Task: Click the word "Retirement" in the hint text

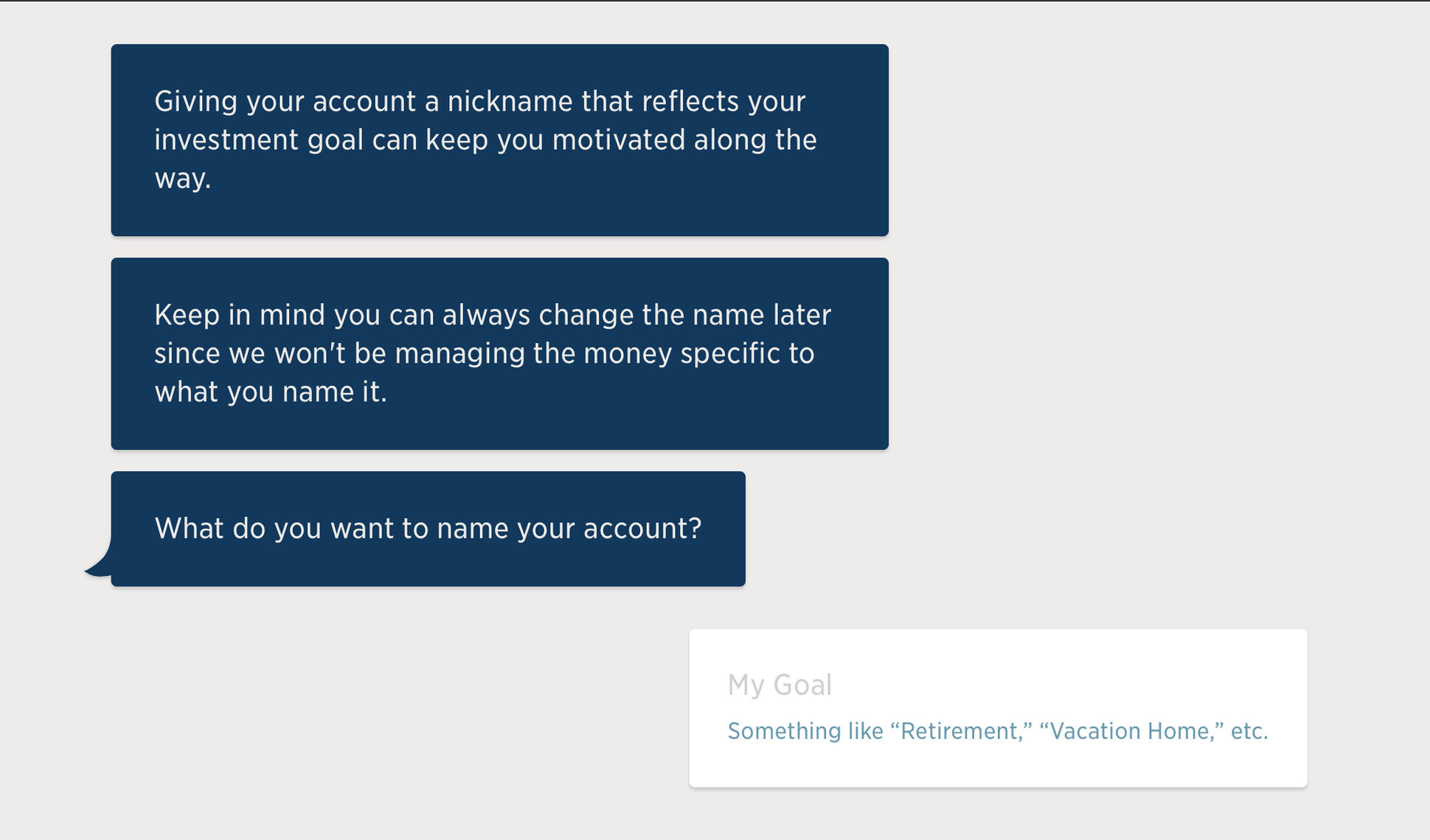Action: 957,731
